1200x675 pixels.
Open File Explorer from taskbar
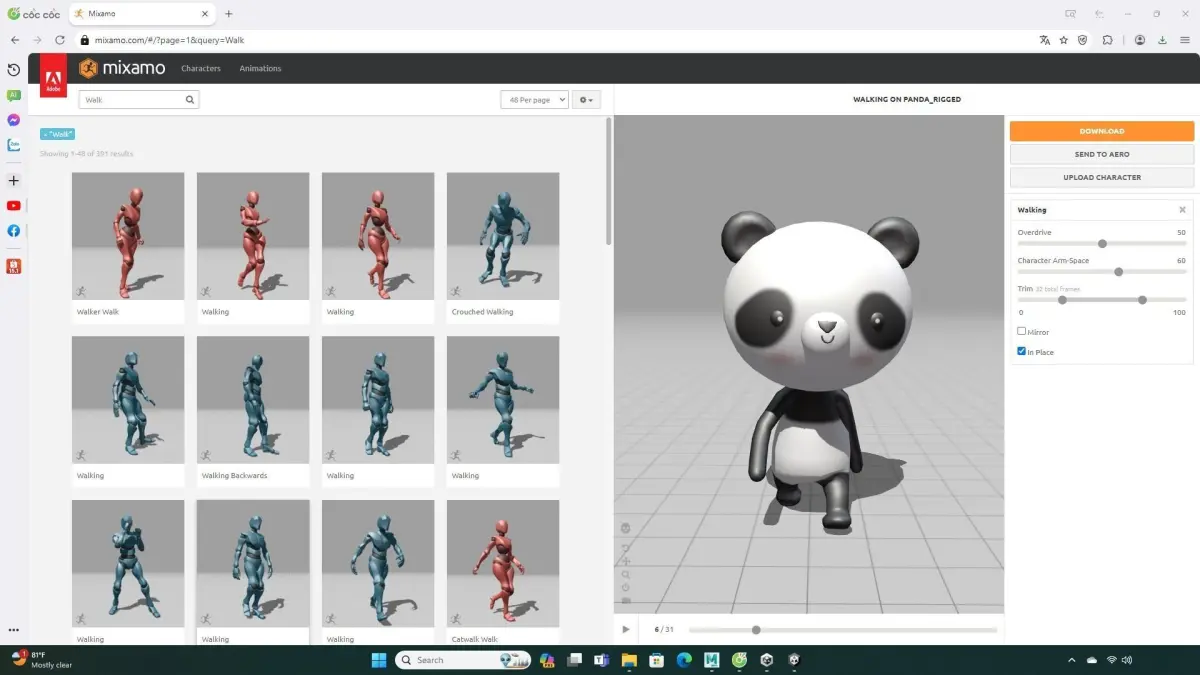629,660
